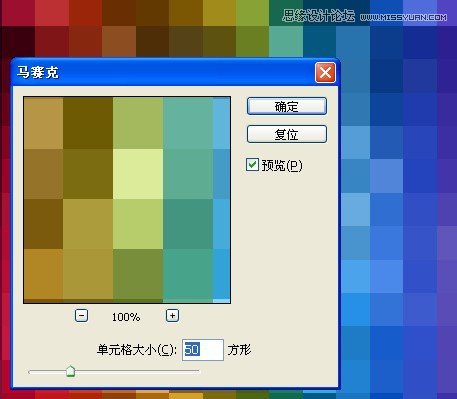
Task: Click the 确定 (OK) button
Action: point(287,106)
